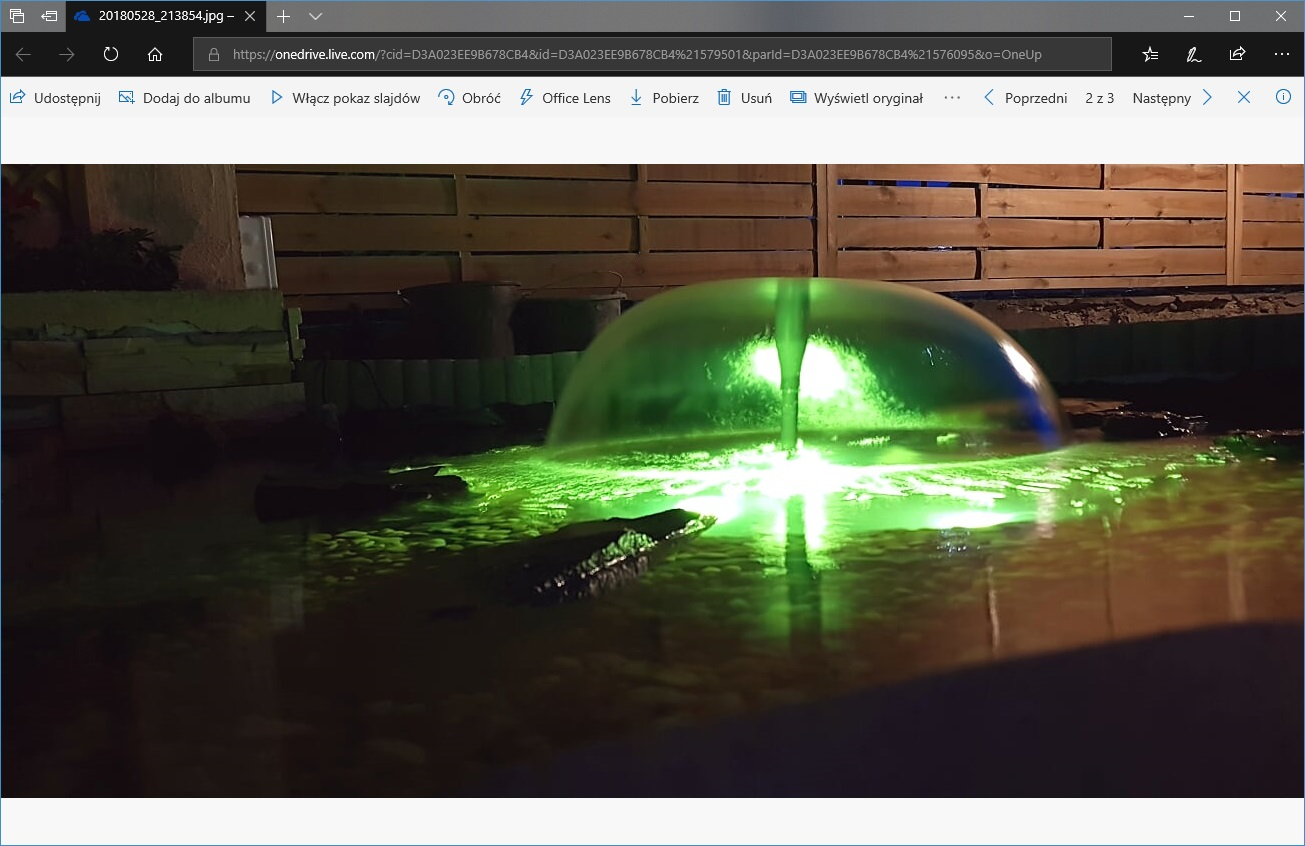Image resolution: width=1305 pixels, height=846 pixels.
Task: Click Udostępnij to share the photo
Action: click(55, 98)
